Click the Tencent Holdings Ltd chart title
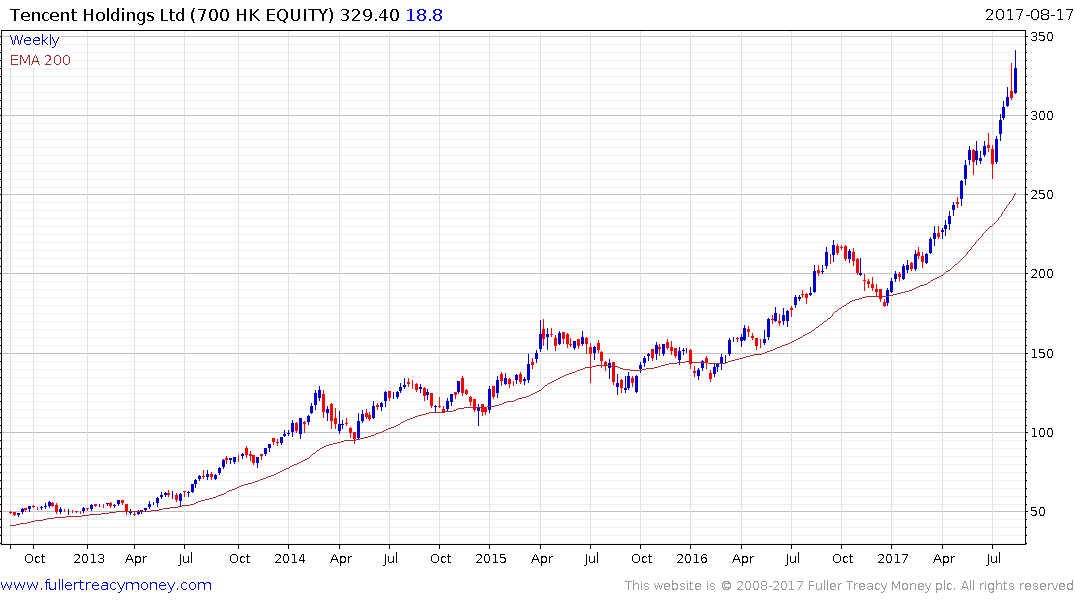This screenshot has width=1075, height=600. click(172, 15)
